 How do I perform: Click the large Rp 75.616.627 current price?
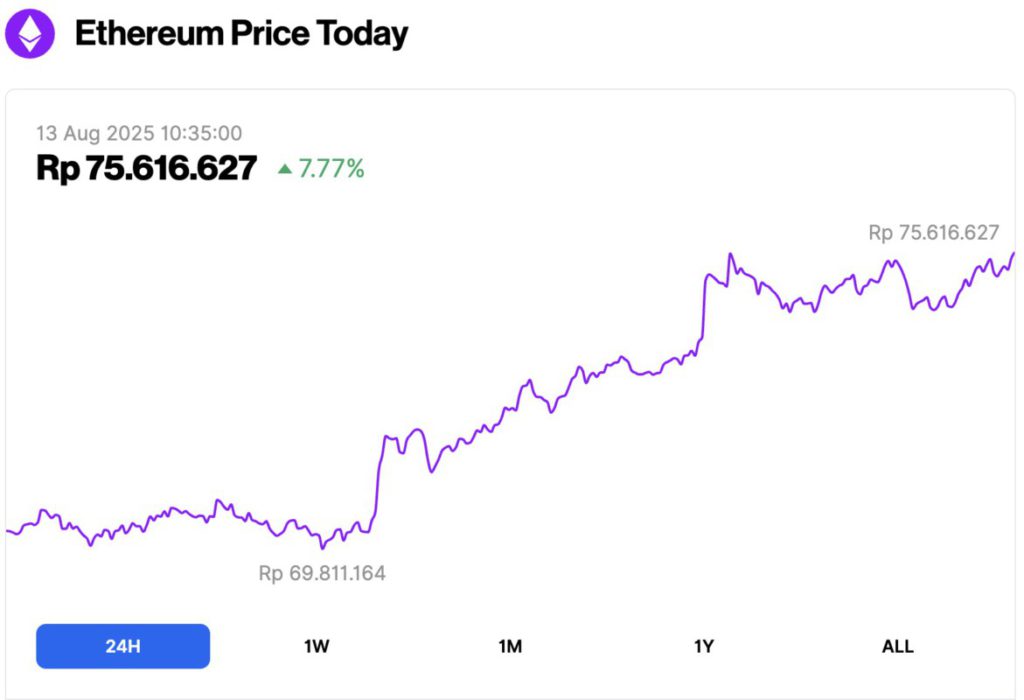click(x=145, y=168)
